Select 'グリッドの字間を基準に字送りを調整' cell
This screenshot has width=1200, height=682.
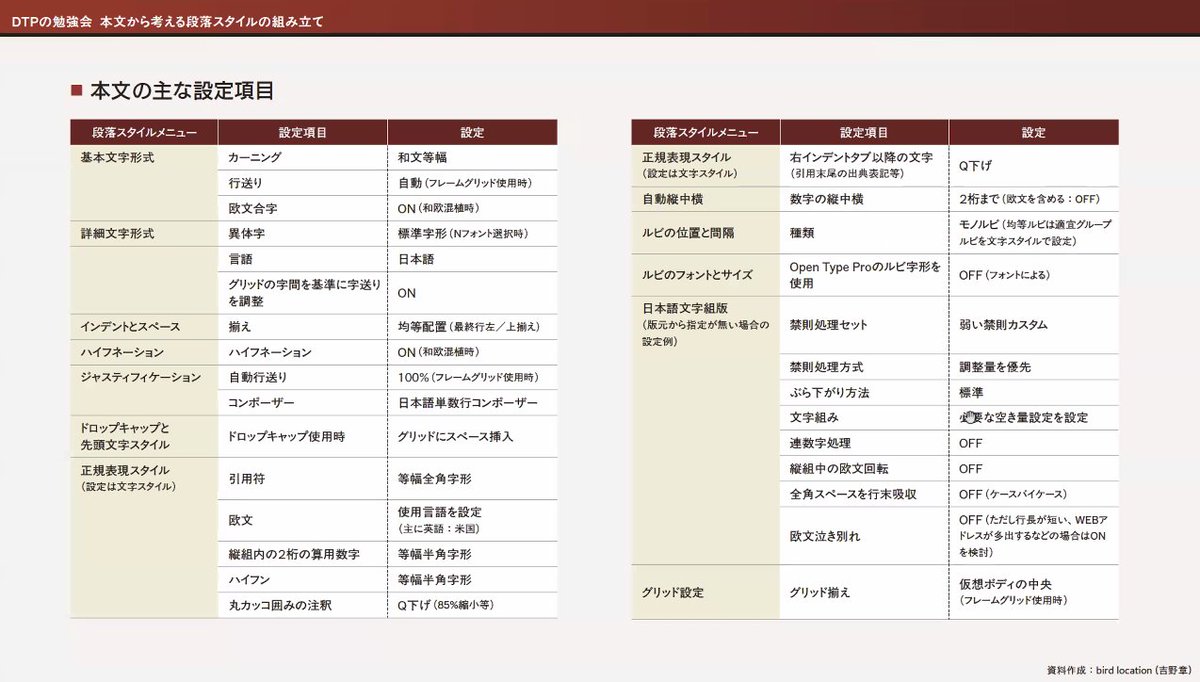pyautogui.click(x=305, y=293)
